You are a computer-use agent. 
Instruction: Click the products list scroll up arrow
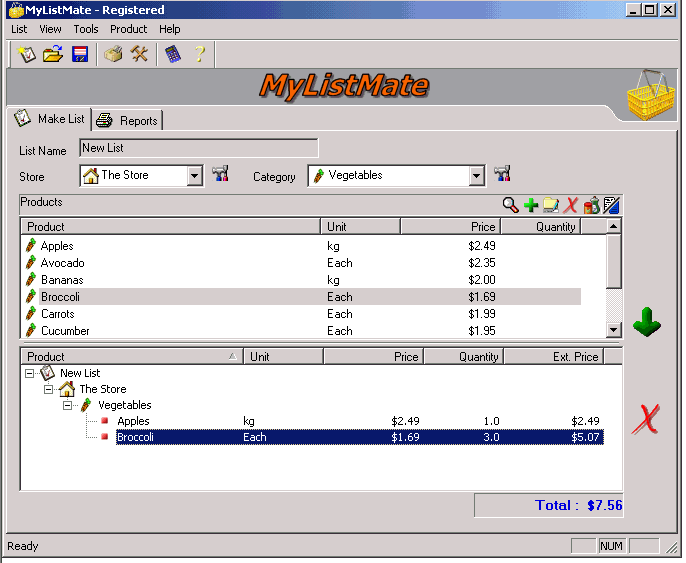click(x=614, y=227)
